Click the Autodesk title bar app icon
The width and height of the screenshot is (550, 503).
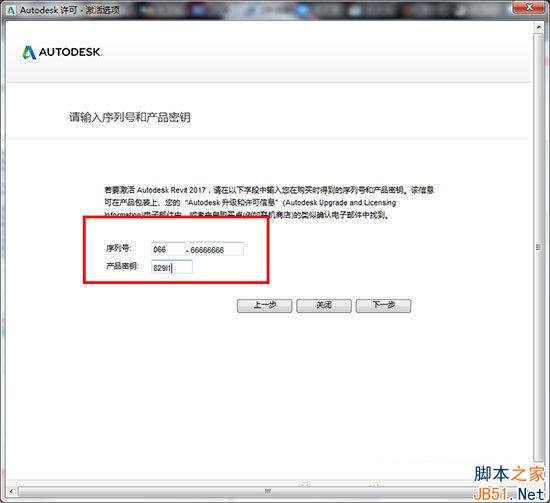pyautogui.click(x=11, y=10)
